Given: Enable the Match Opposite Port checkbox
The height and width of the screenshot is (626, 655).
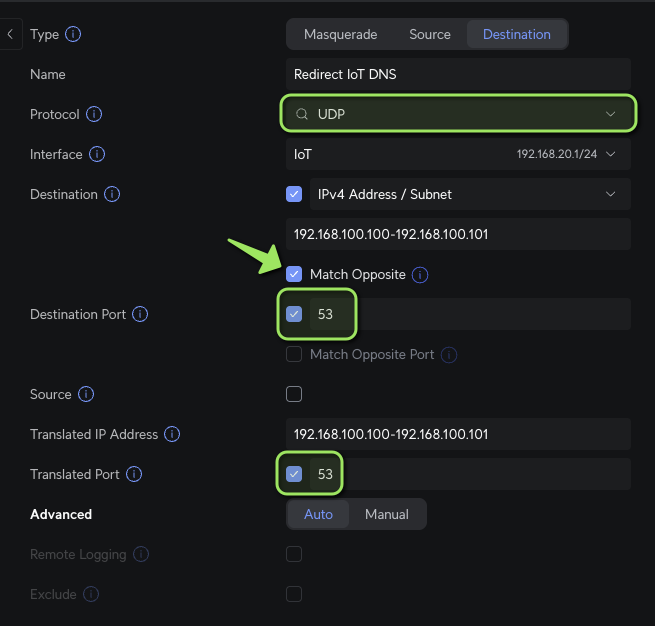Looking at the screenshot, I should pyautogui.click(x=294, y=354).
